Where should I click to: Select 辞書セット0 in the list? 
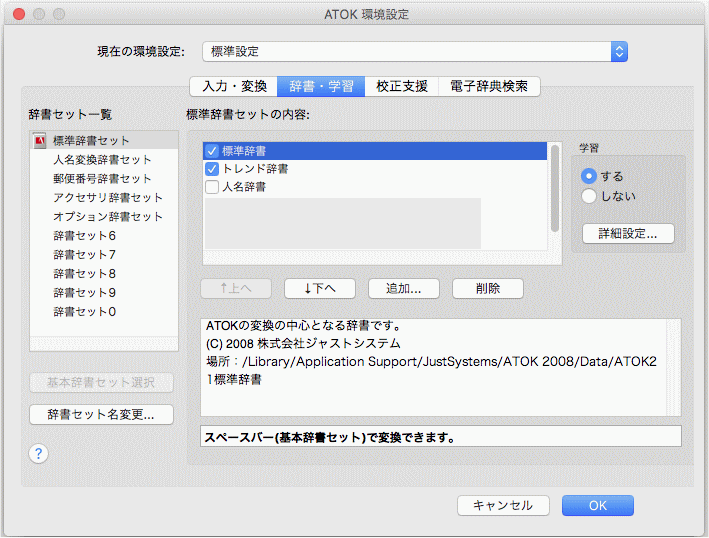104,311
